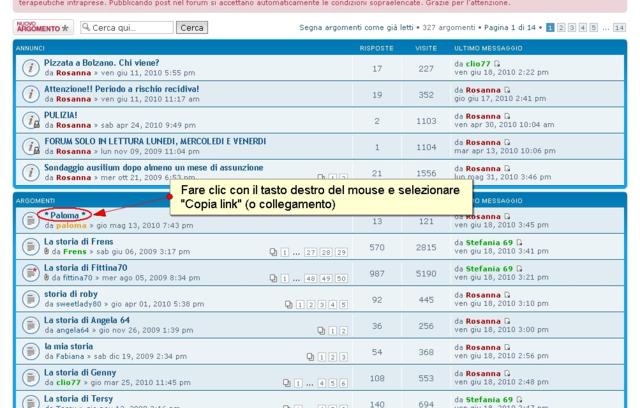Screen dimensions: 640x408
Task: Jump to page 14 of topic list
Action: 619,28
